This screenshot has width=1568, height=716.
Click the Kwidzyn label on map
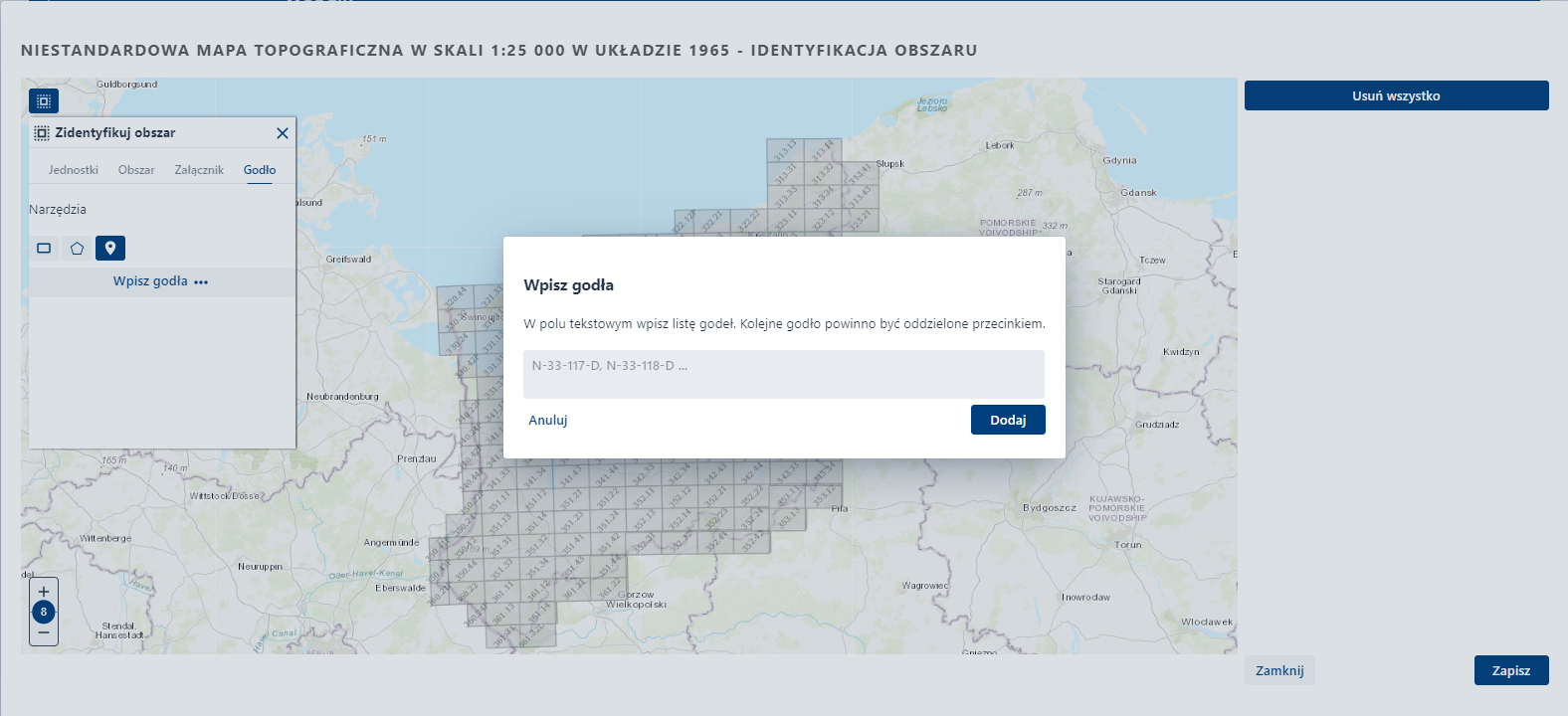(x=1181, y=352)
